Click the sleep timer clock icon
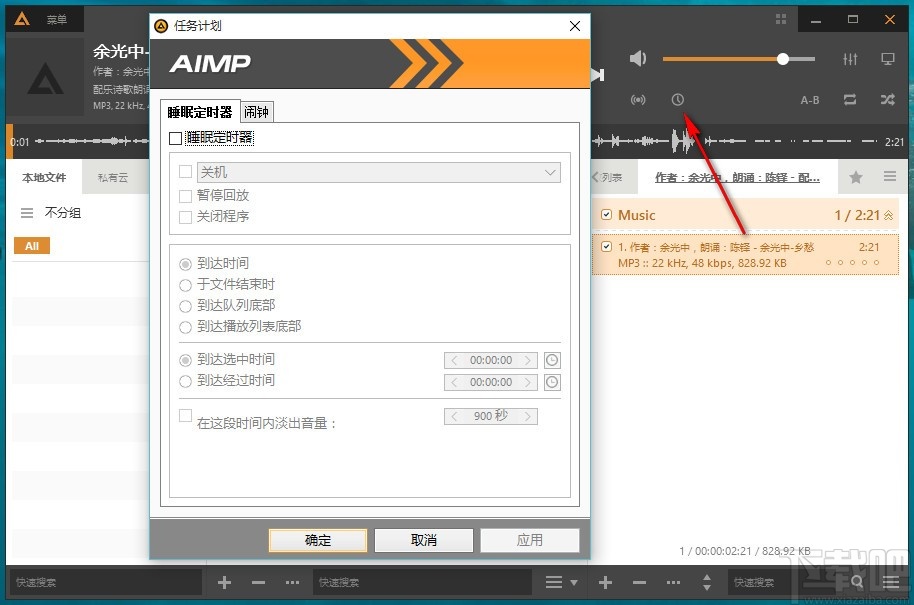Image resolution: width=914 pixels, height=605 pixels. click(x=679, y=99)
